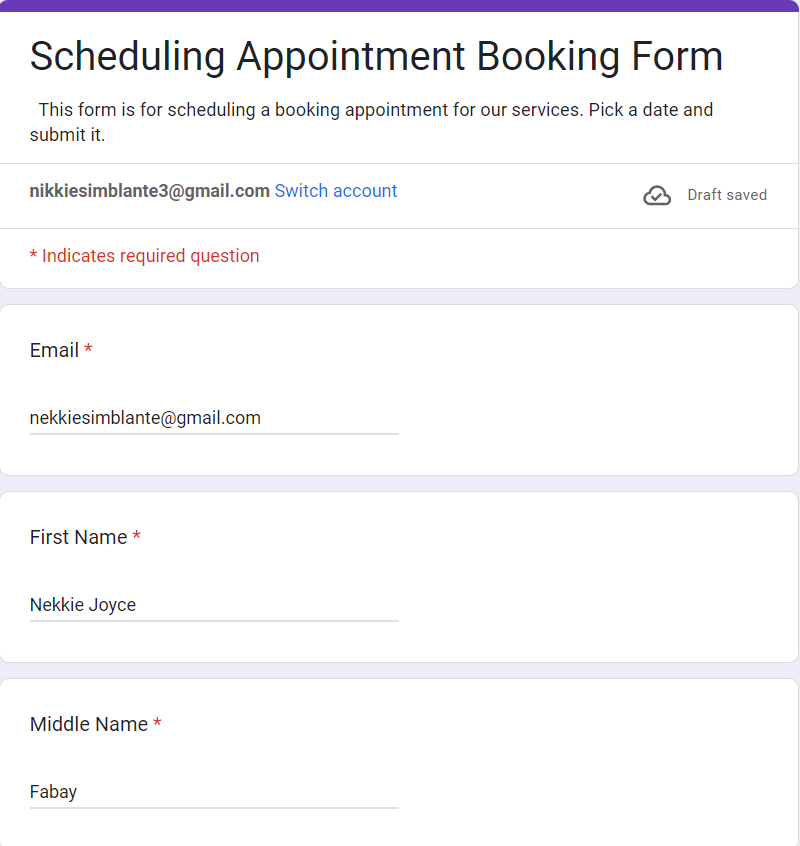This screenshot has width=800, height=846.
Task: Click the typed text nekkiesimblante@gmail.com
Action: pyautogui.click(x=145, y=418)
